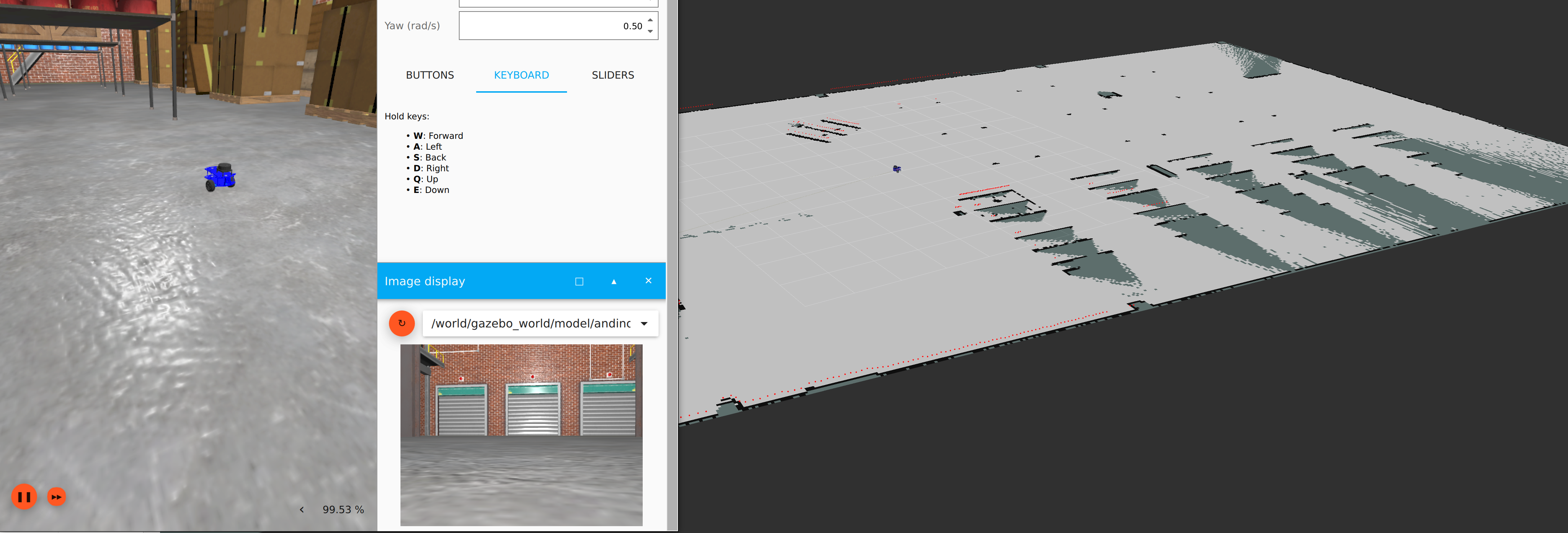Select the KEYBOARD tab
This screenshot has width=1568, height=533.
(x=521, y=75)
